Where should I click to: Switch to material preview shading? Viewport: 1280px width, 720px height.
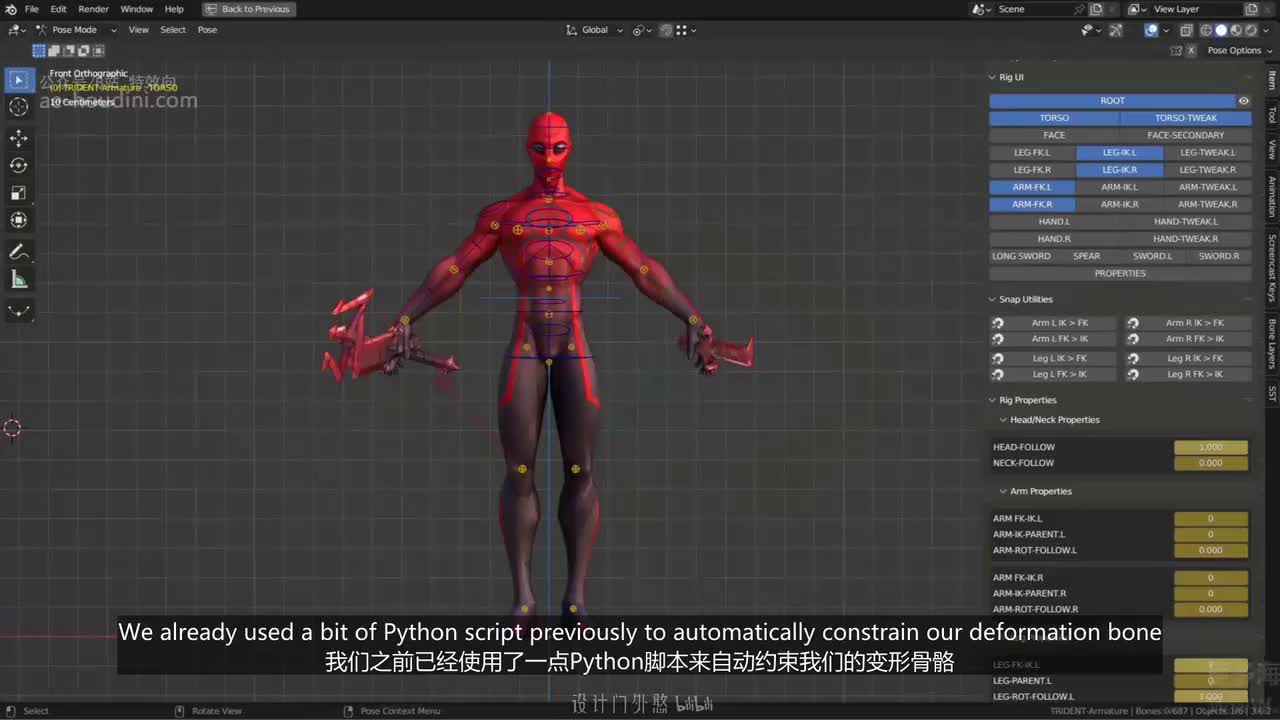click(1236, 30)
